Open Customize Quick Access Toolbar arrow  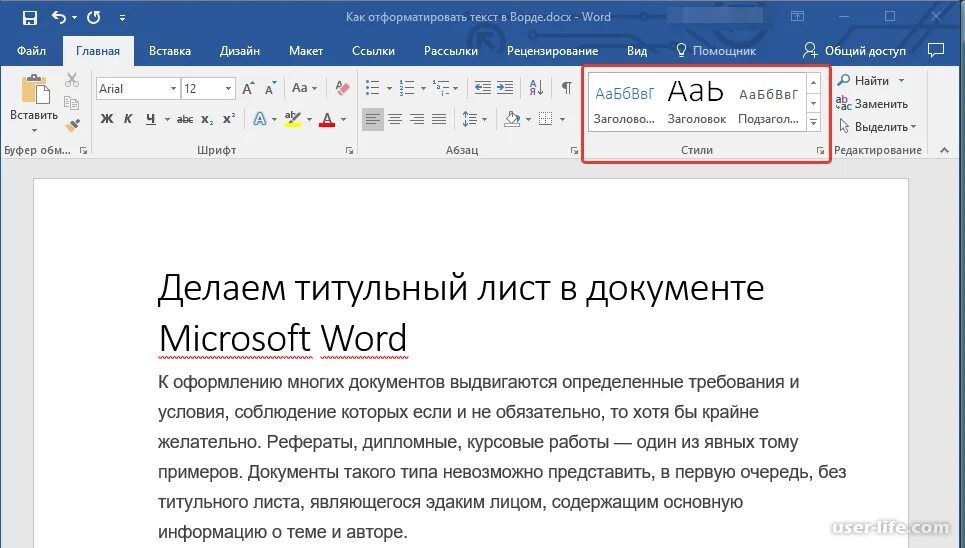tap(122, 18)
